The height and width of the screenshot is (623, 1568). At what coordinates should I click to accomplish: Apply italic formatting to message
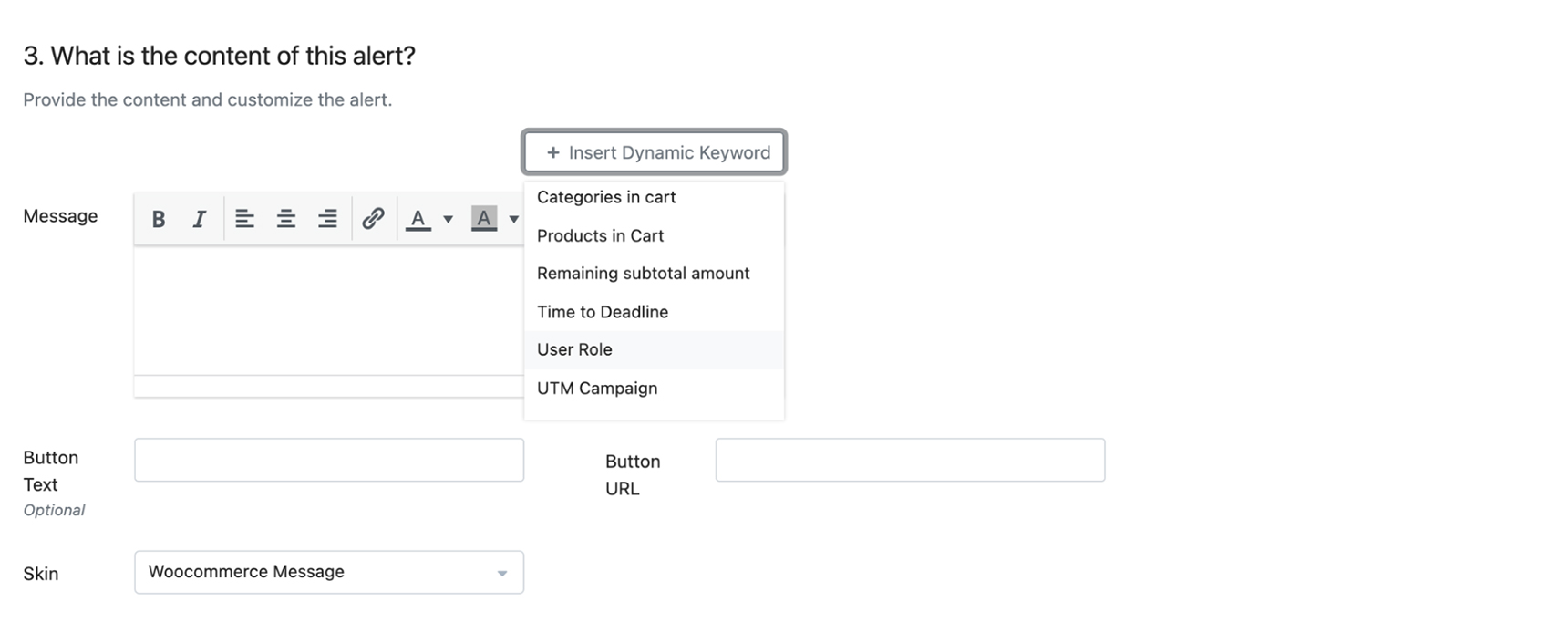[199, 219]
